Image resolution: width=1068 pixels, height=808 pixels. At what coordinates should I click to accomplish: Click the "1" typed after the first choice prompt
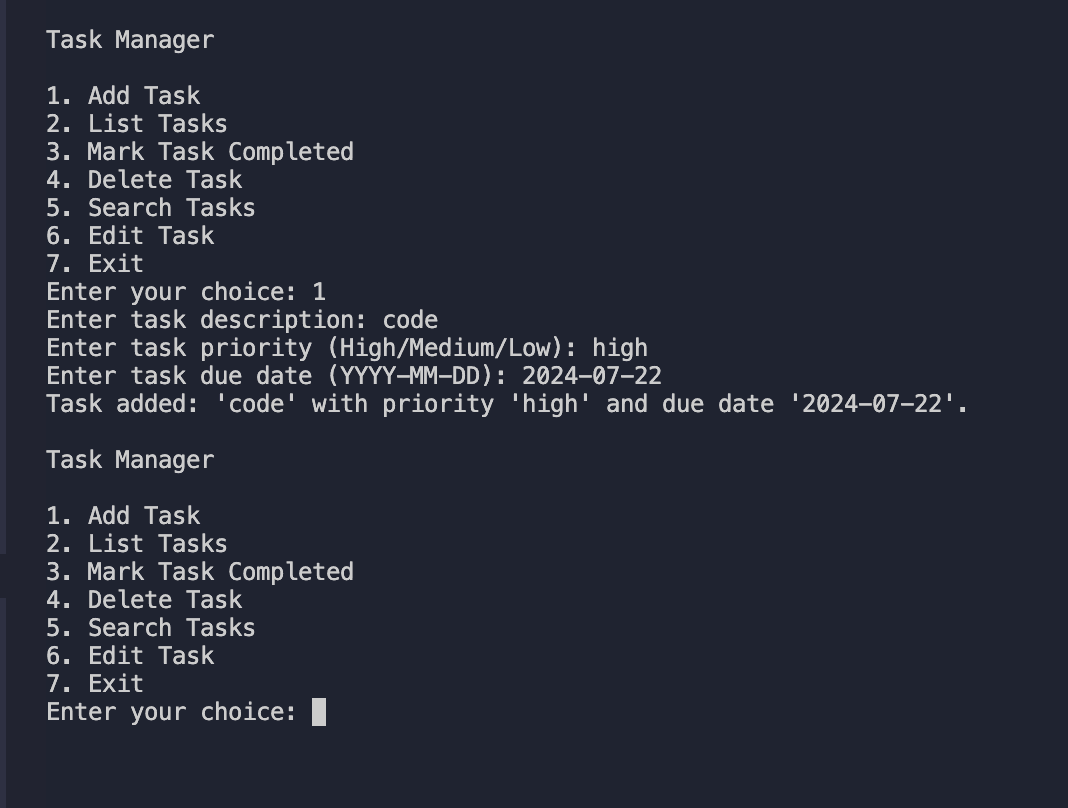(319, 292)
